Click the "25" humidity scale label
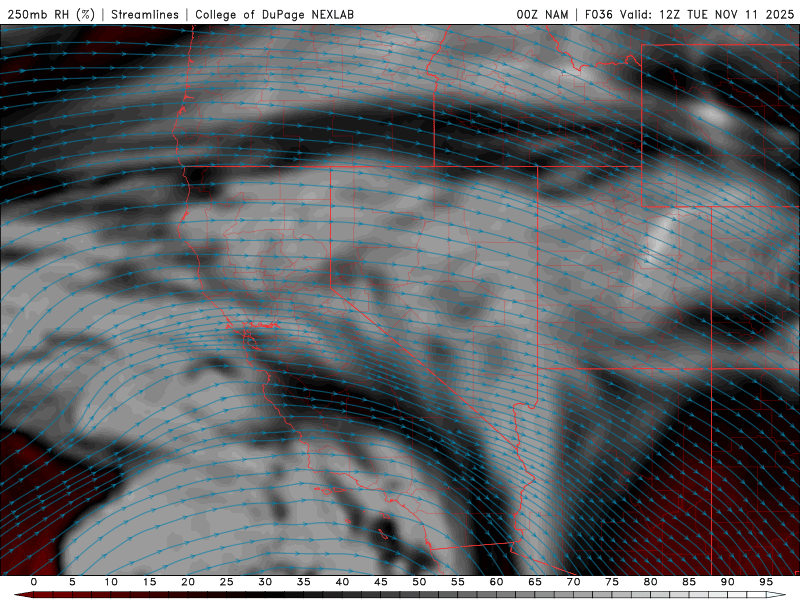Screen dimensions: 800x600 tap(227, 582)
